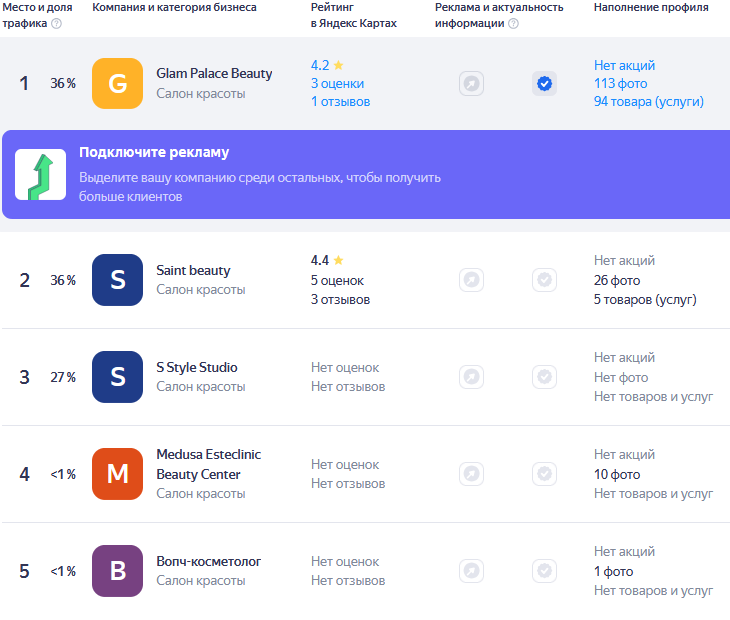Select the 'Medusa Esteclinic Beauty Center' name

209,464
